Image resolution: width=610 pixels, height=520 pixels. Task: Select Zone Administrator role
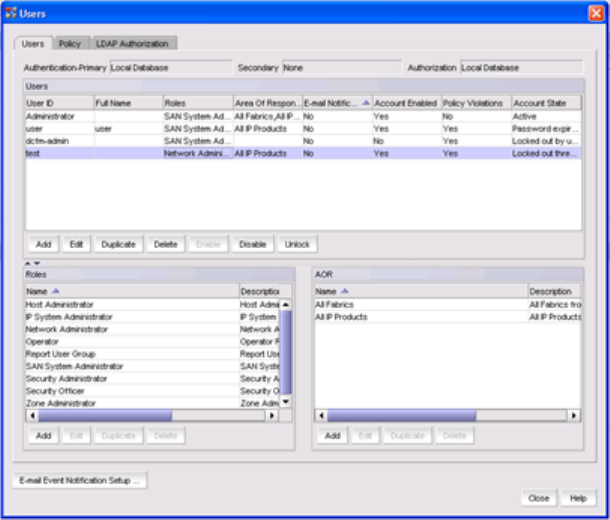[x=152, y=403]
